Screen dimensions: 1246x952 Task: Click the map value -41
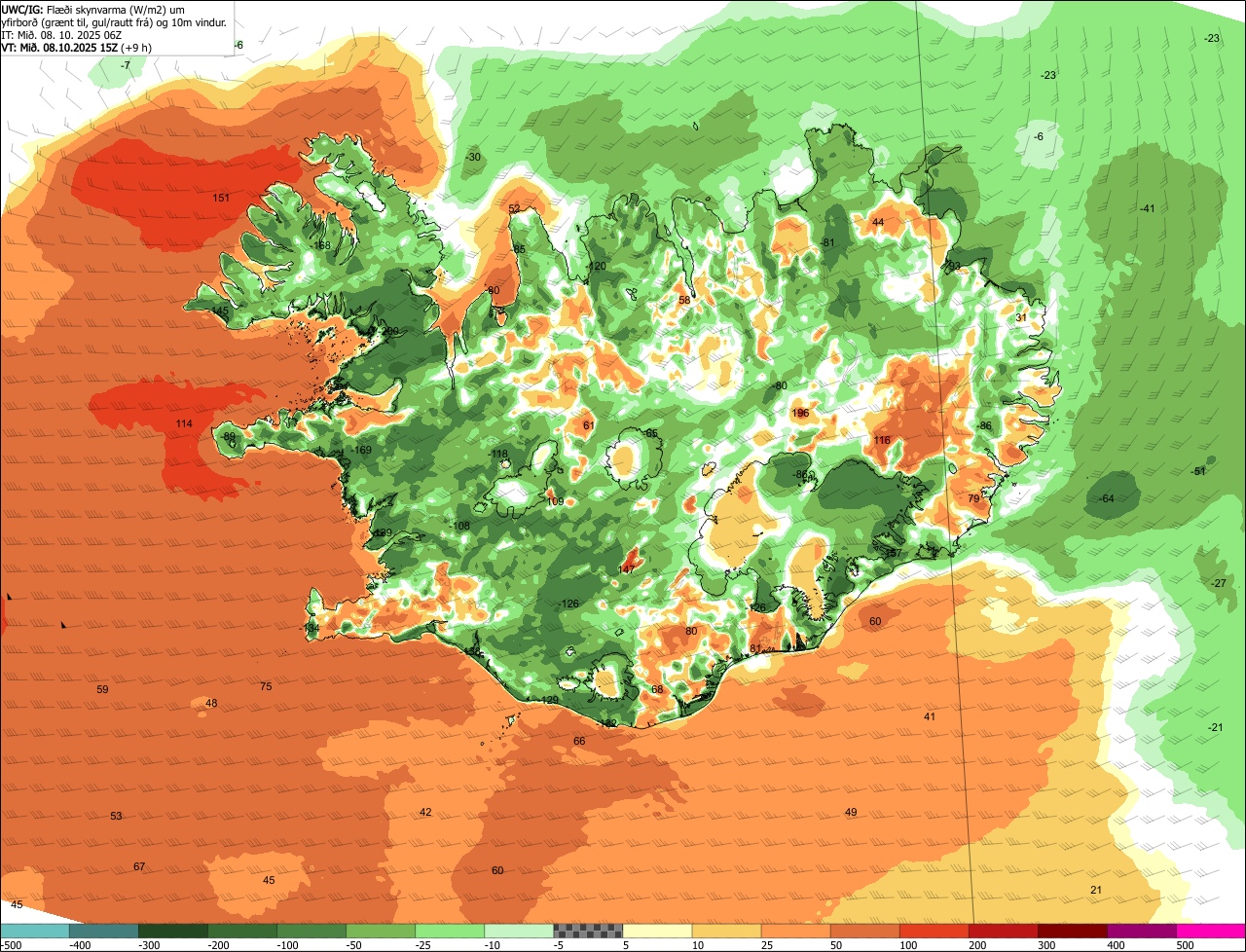(1147, 208)
